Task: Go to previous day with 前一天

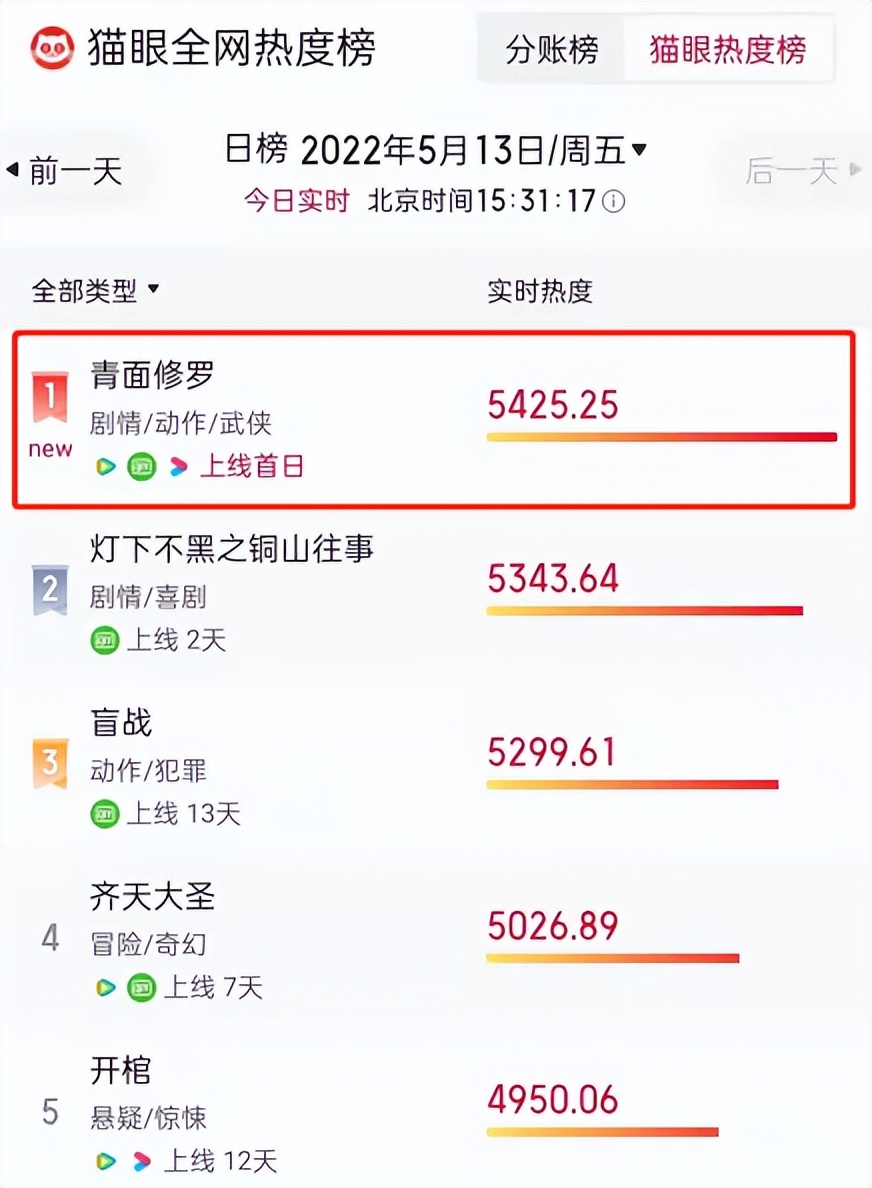Action: point(65,171)
